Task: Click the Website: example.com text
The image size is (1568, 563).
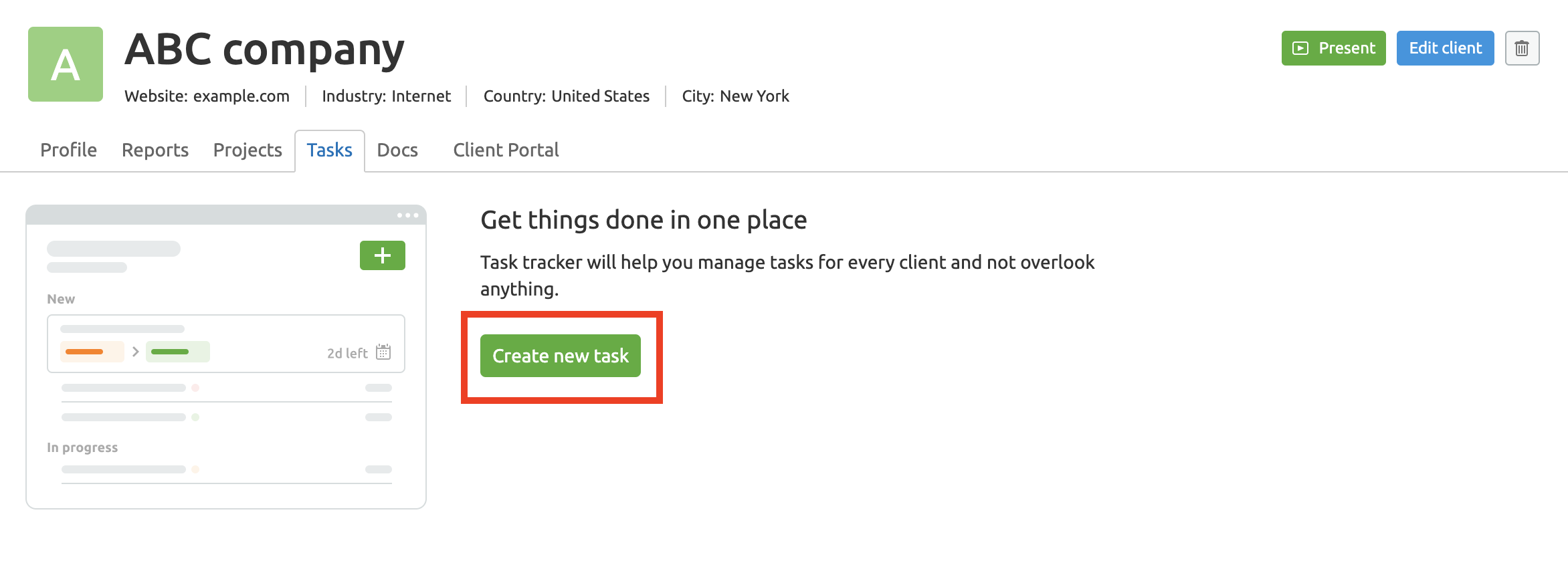Action: tap(207, 96)
